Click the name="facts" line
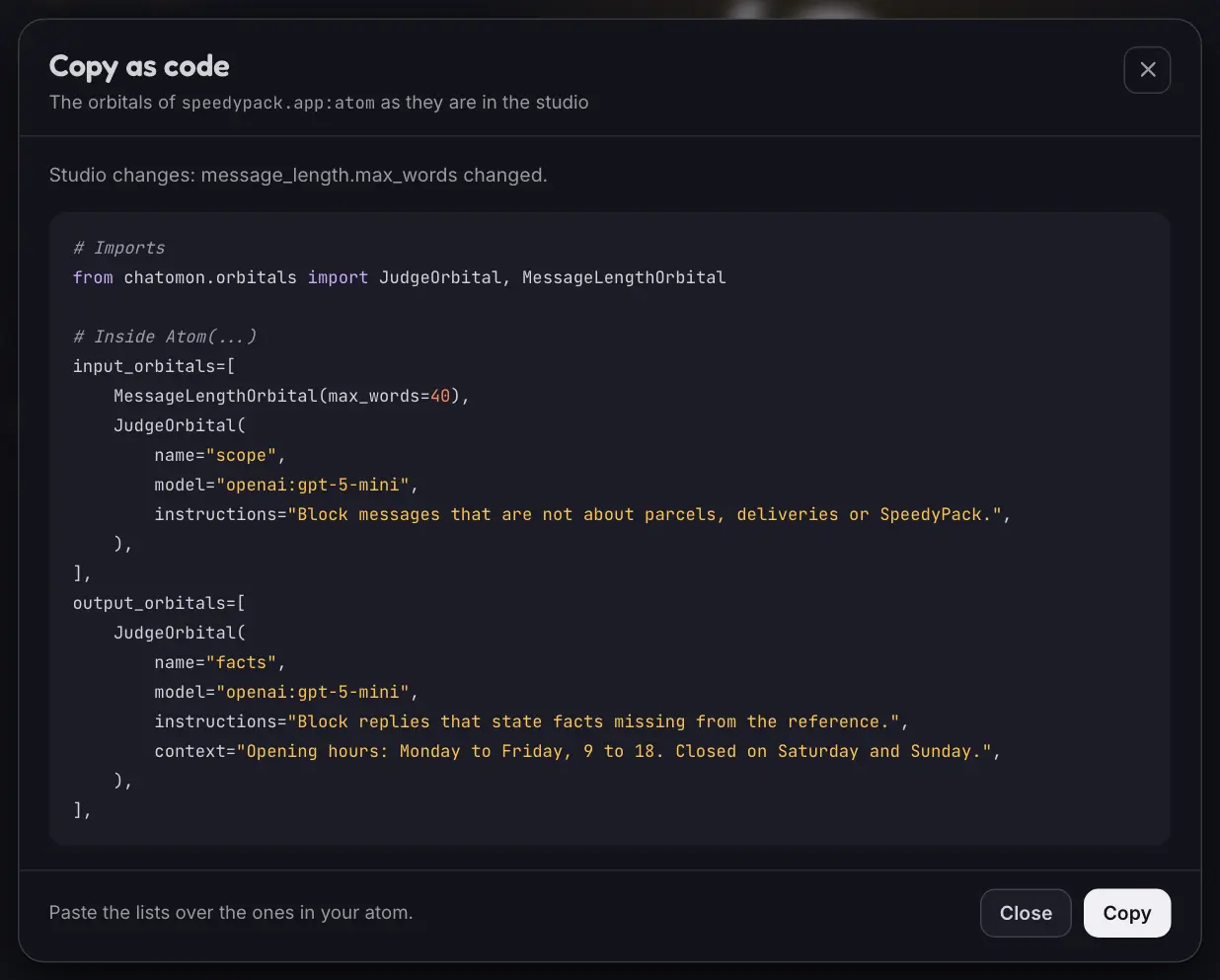1220x980 pixels. [x=220, y=662]
